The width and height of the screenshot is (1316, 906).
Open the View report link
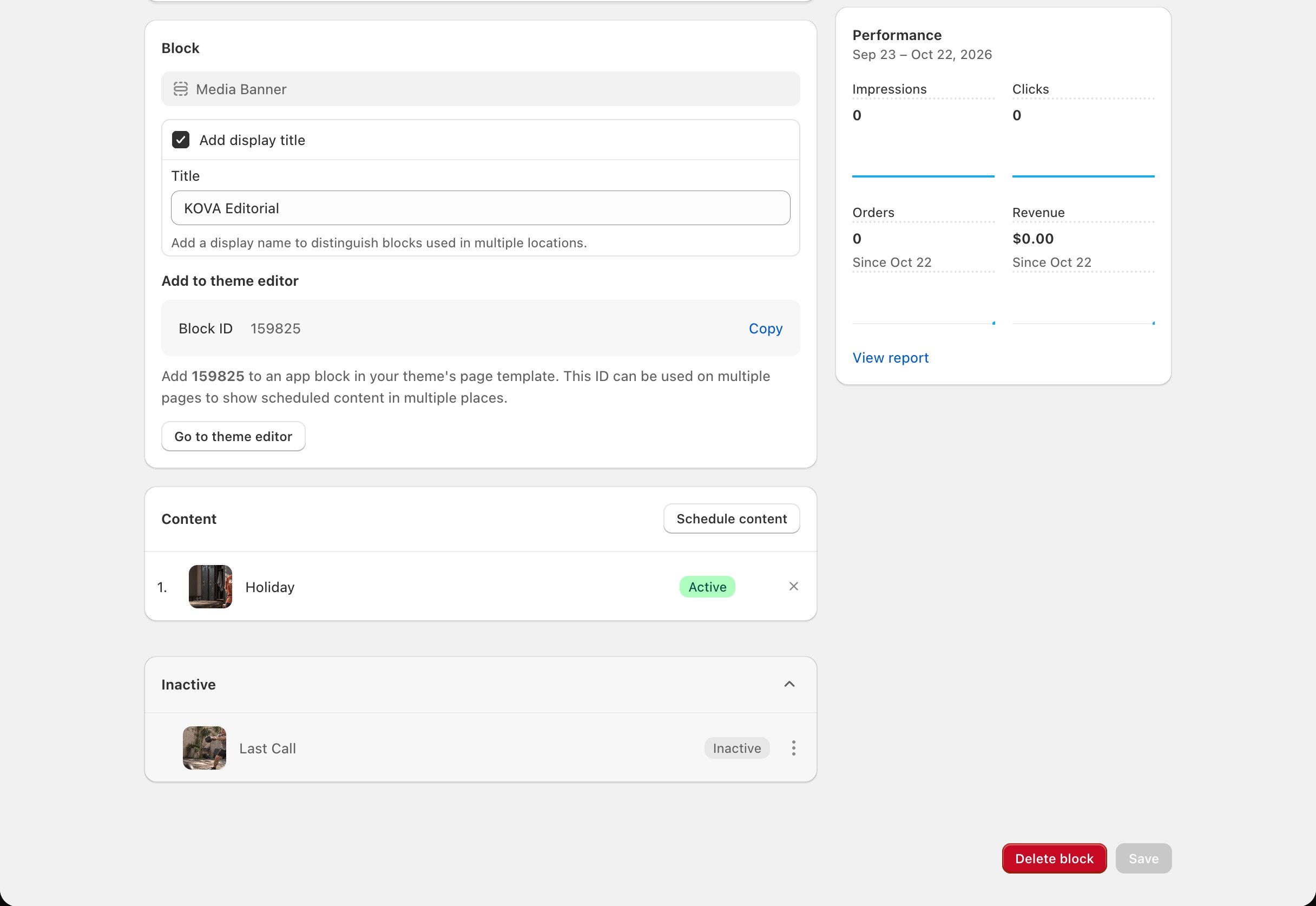(x=890, y=358)
